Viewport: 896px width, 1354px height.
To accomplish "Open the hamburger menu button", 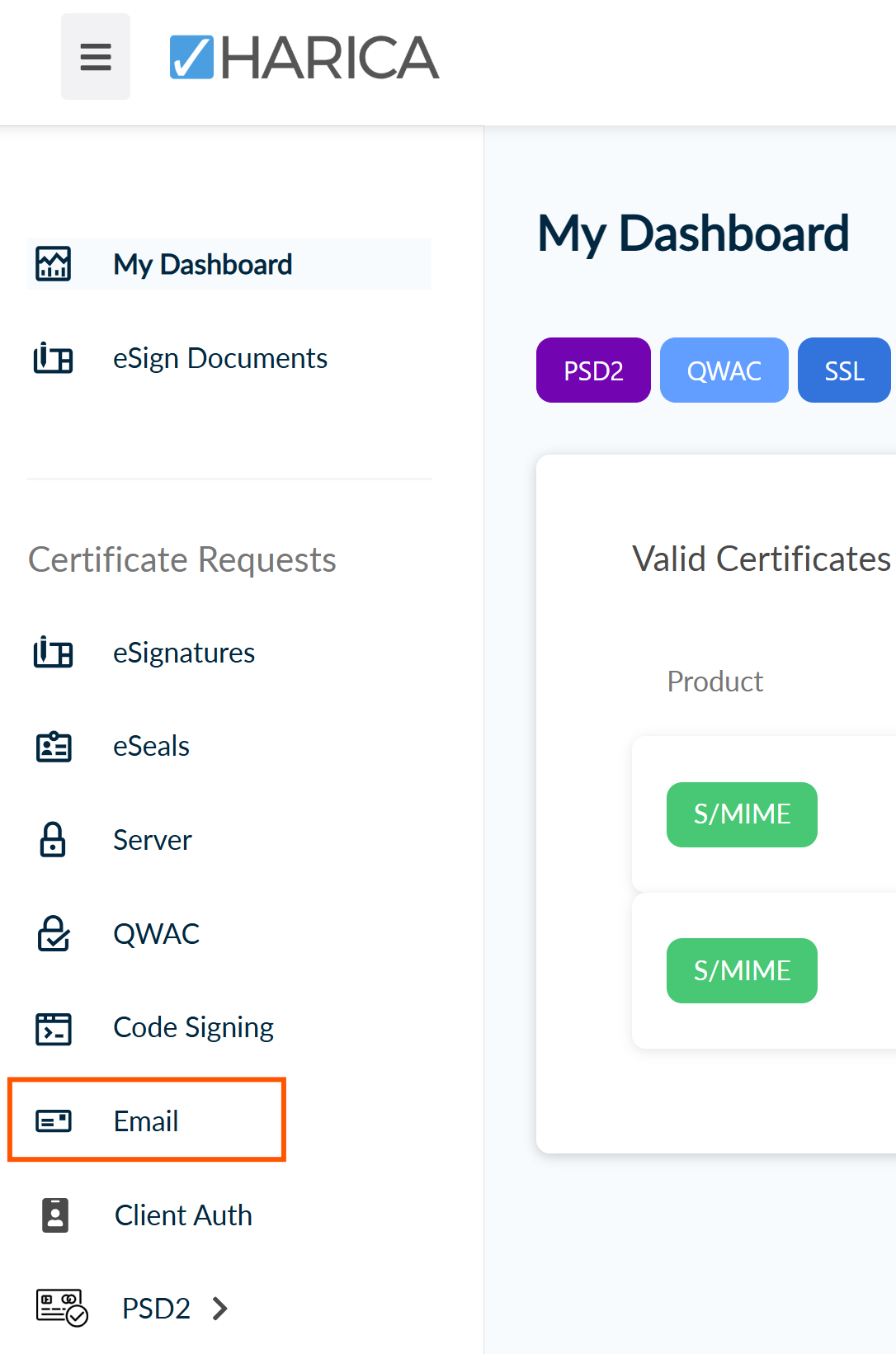I will [96, 57].
